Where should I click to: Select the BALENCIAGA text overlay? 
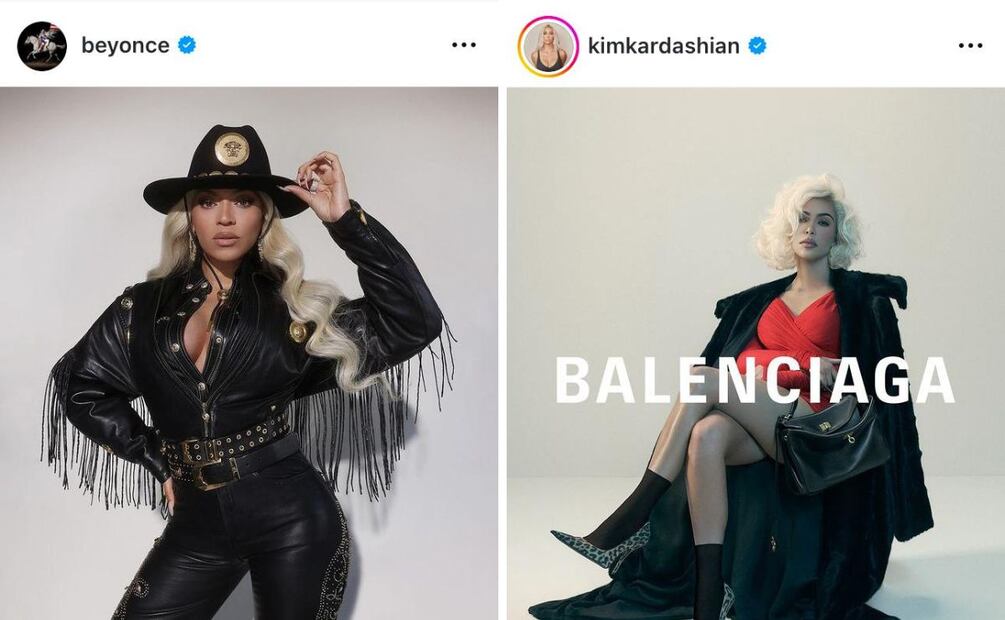pyautogui.click(x=754, y=380)
